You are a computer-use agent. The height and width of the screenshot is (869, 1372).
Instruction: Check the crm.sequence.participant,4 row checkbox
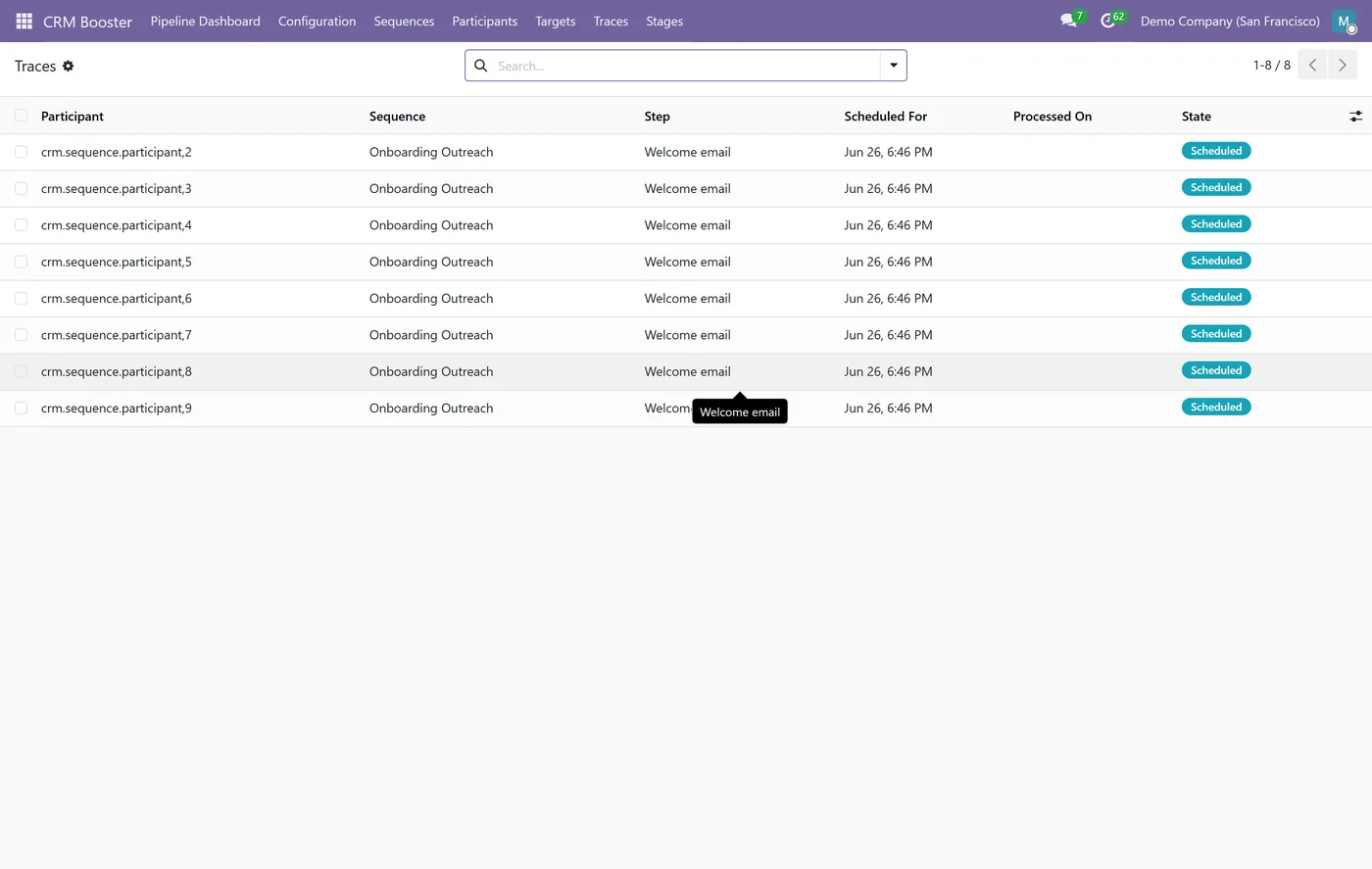[x=21, y=225]
